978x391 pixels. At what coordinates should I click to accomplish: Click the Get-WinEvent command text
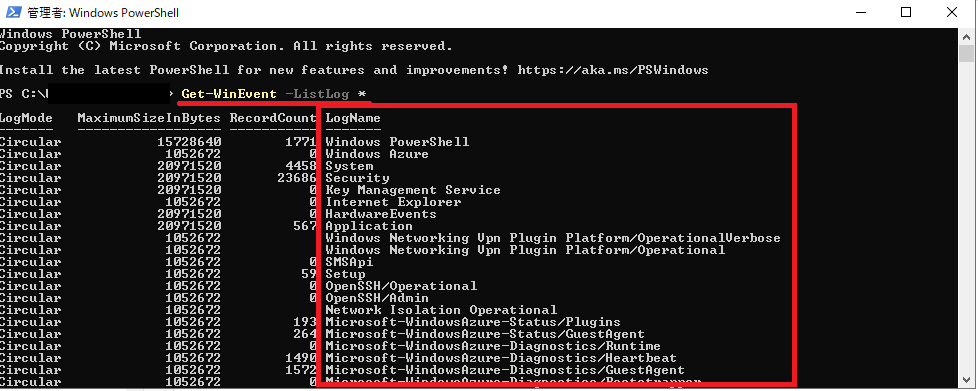228,94
